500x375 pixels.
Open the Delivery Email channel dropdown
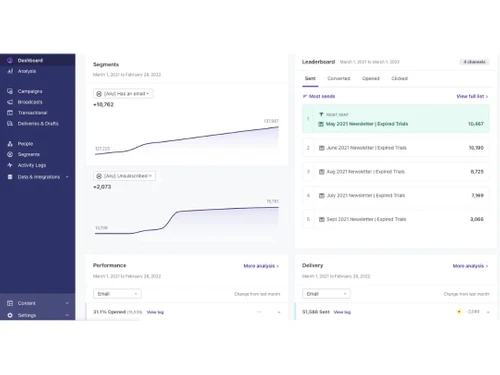point(326,294)
